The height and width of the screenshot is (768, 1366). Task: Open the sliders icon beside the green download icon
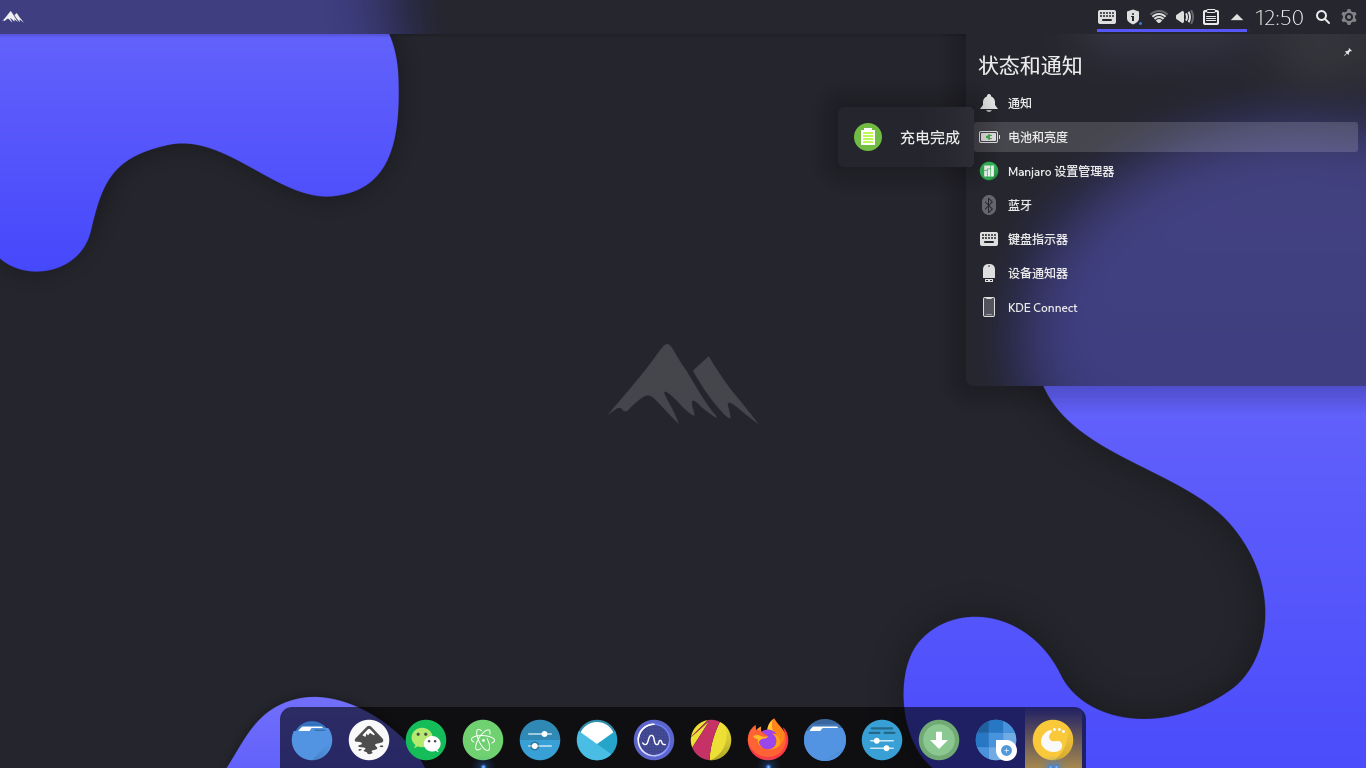click(882, 740)
